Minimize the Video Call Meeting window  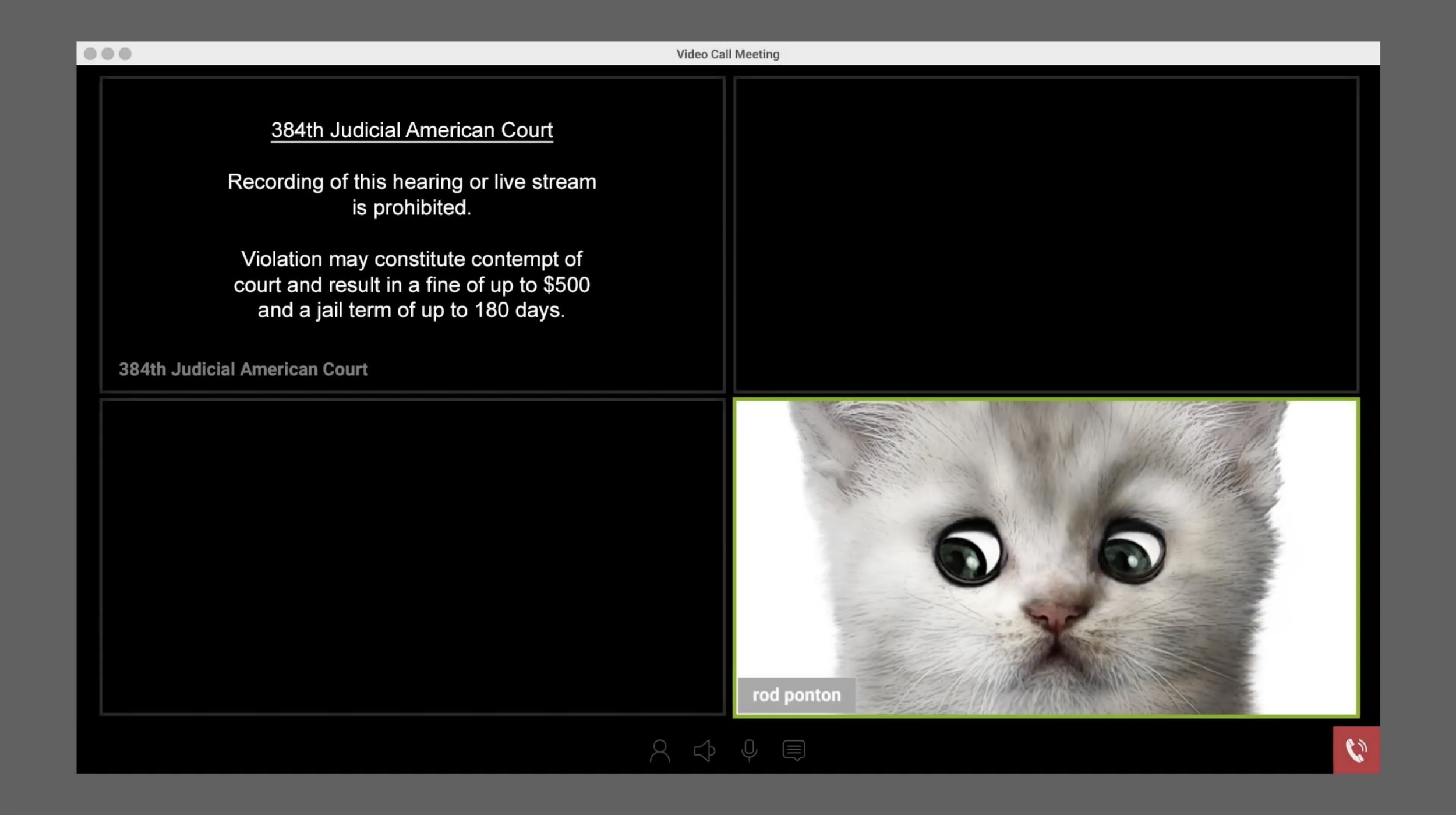tap(108, 54)
